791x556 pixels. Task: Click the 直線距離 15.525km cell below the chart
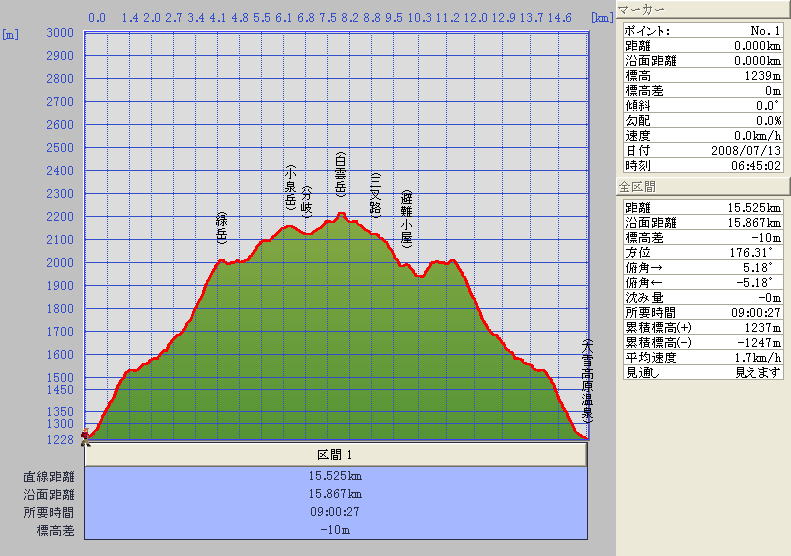(335, 476)
